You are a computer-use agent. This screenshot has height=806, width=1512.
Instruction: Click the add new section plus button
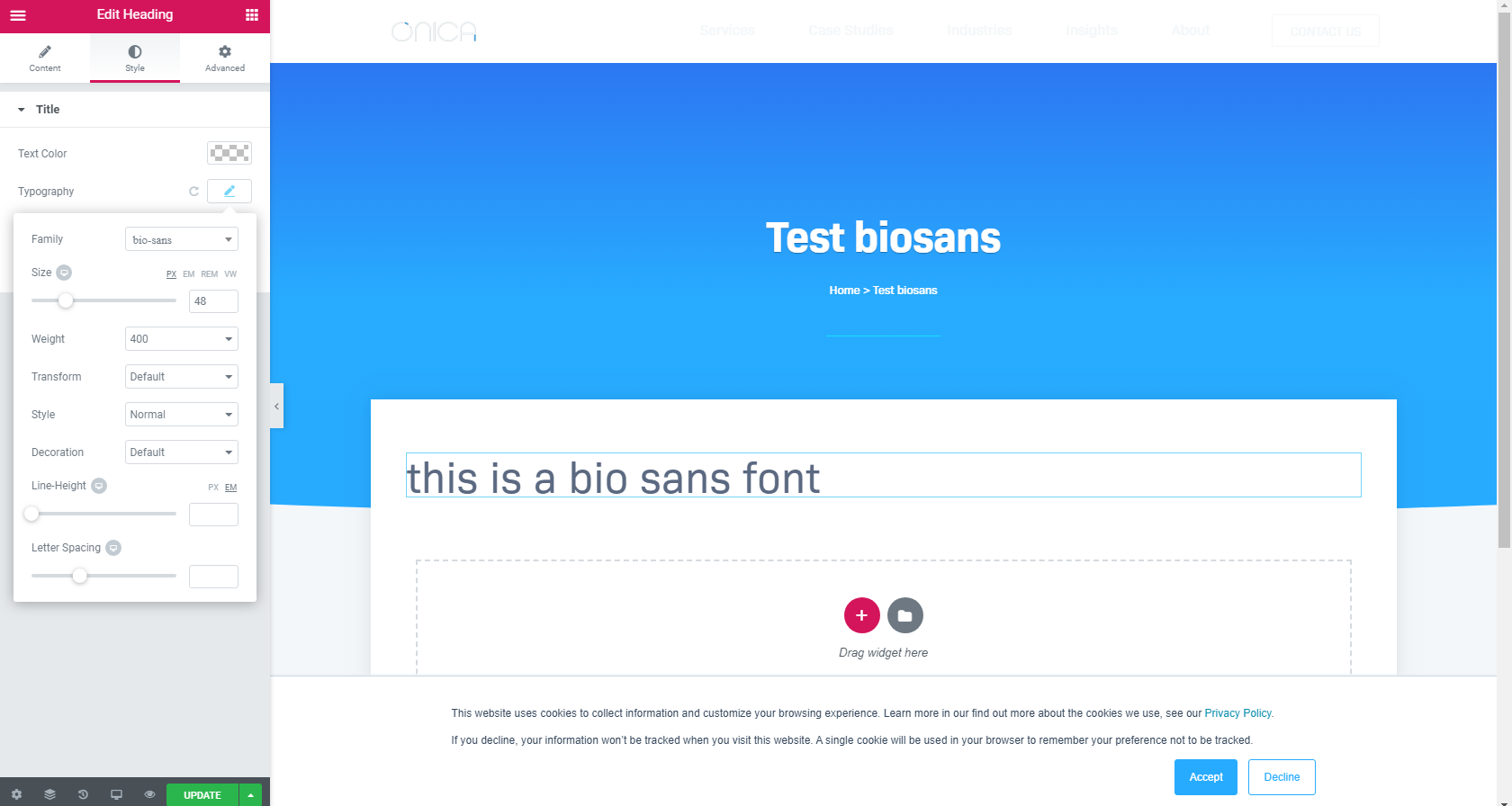click(x=861, y=615)
